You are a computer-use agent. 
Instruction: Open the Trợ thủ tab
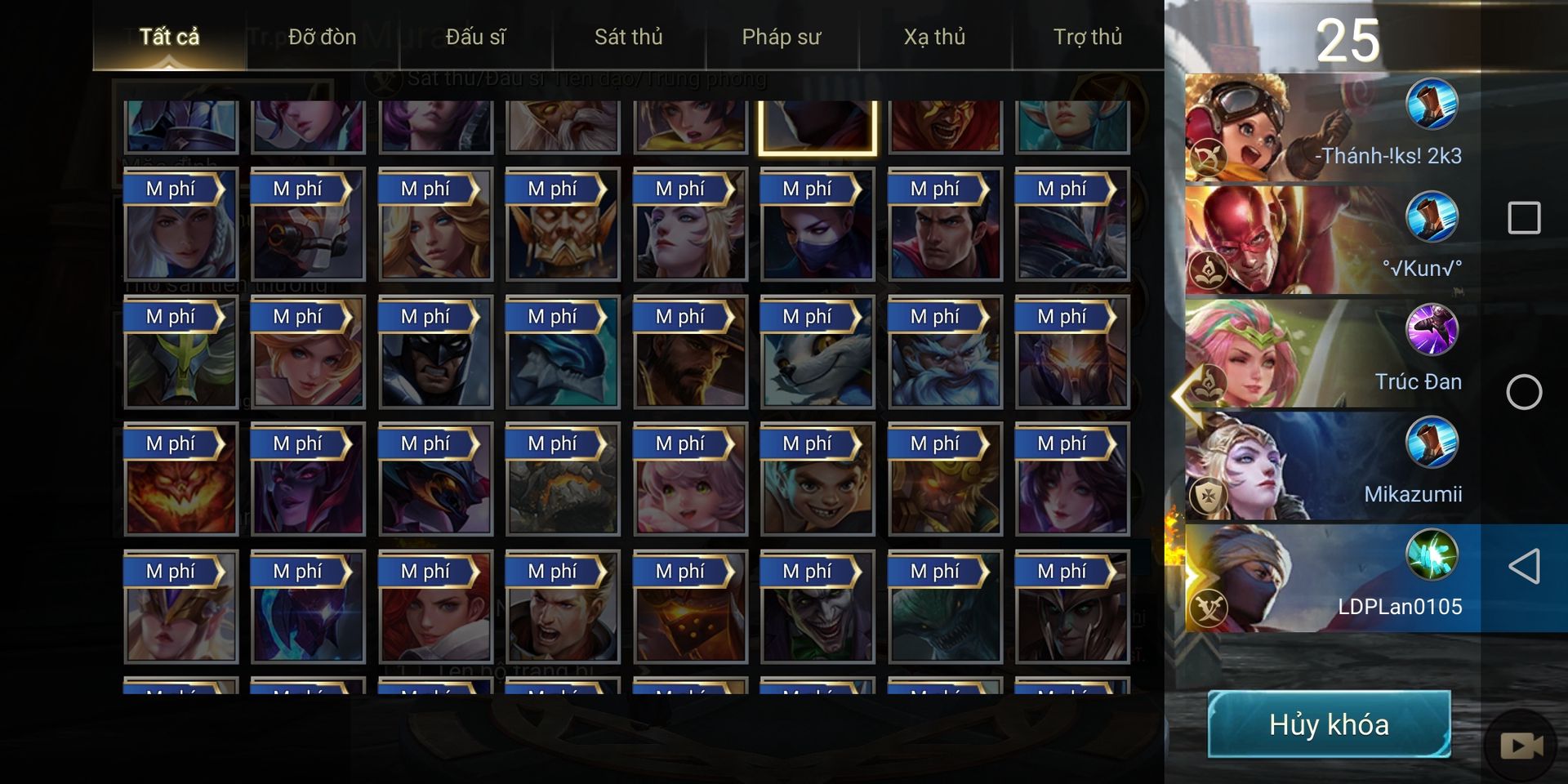pos(1088,37)
